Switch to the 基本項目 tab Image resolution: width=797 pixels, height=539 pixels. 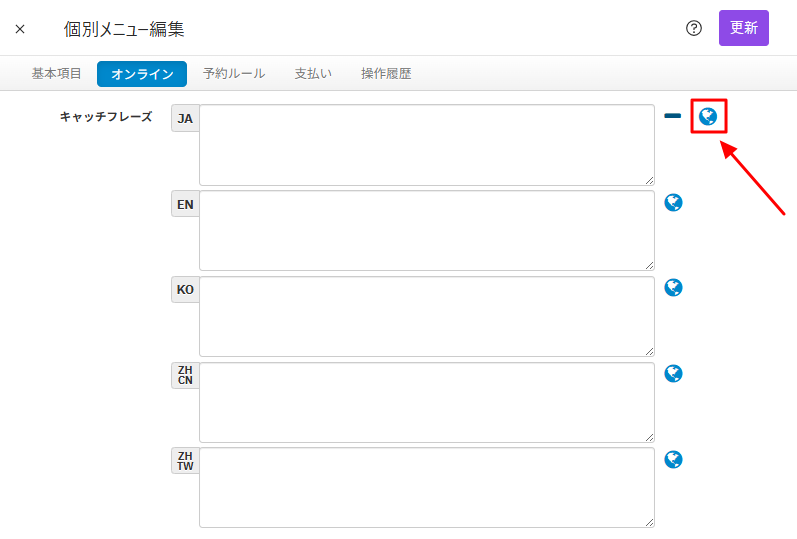click(x=57, y=74)
